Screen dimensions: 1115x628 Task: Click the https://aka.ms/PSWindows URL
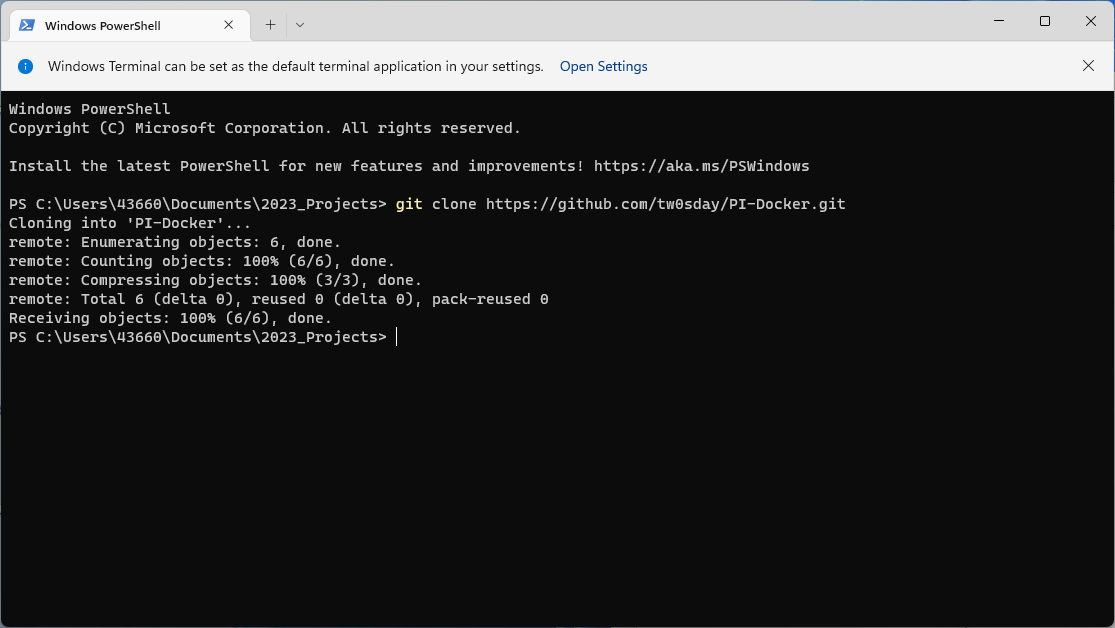coord(701,166)
